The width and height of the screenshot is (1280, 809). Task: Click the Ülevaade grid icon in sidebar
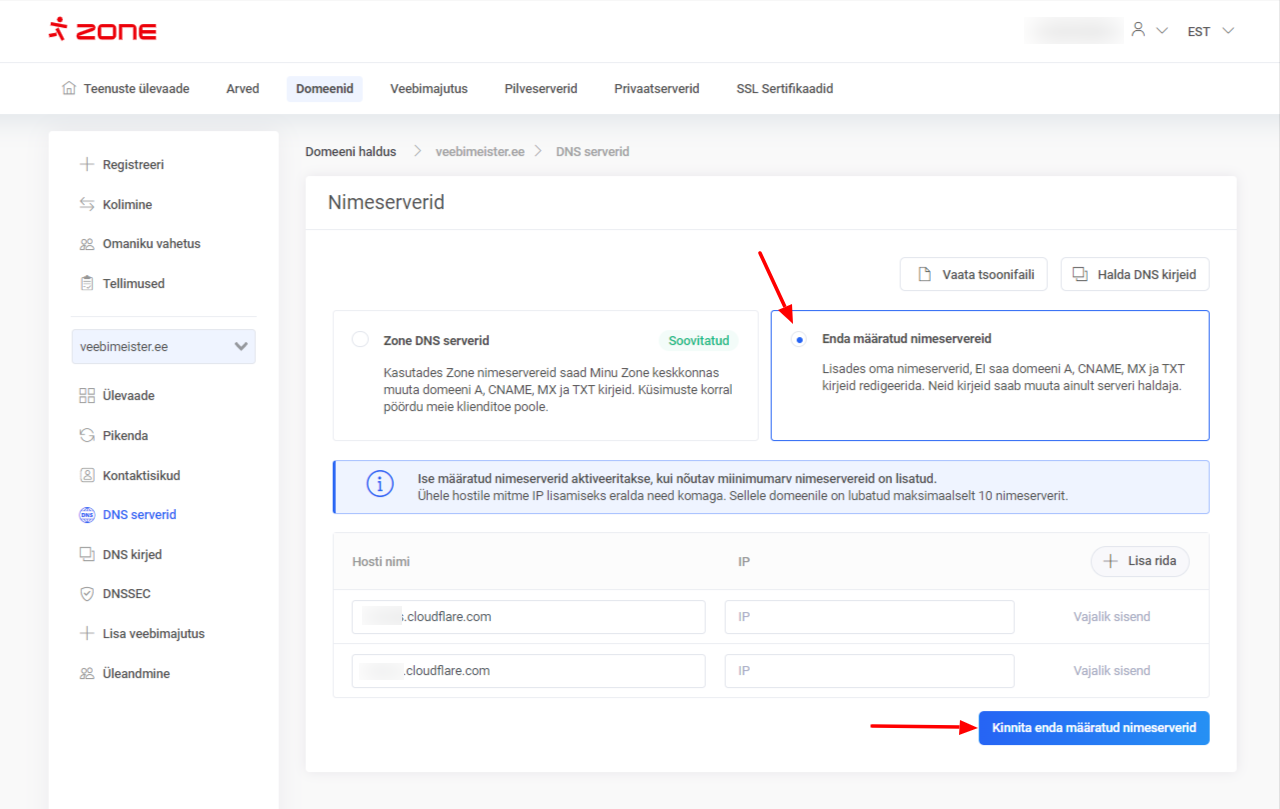[86, 395]
